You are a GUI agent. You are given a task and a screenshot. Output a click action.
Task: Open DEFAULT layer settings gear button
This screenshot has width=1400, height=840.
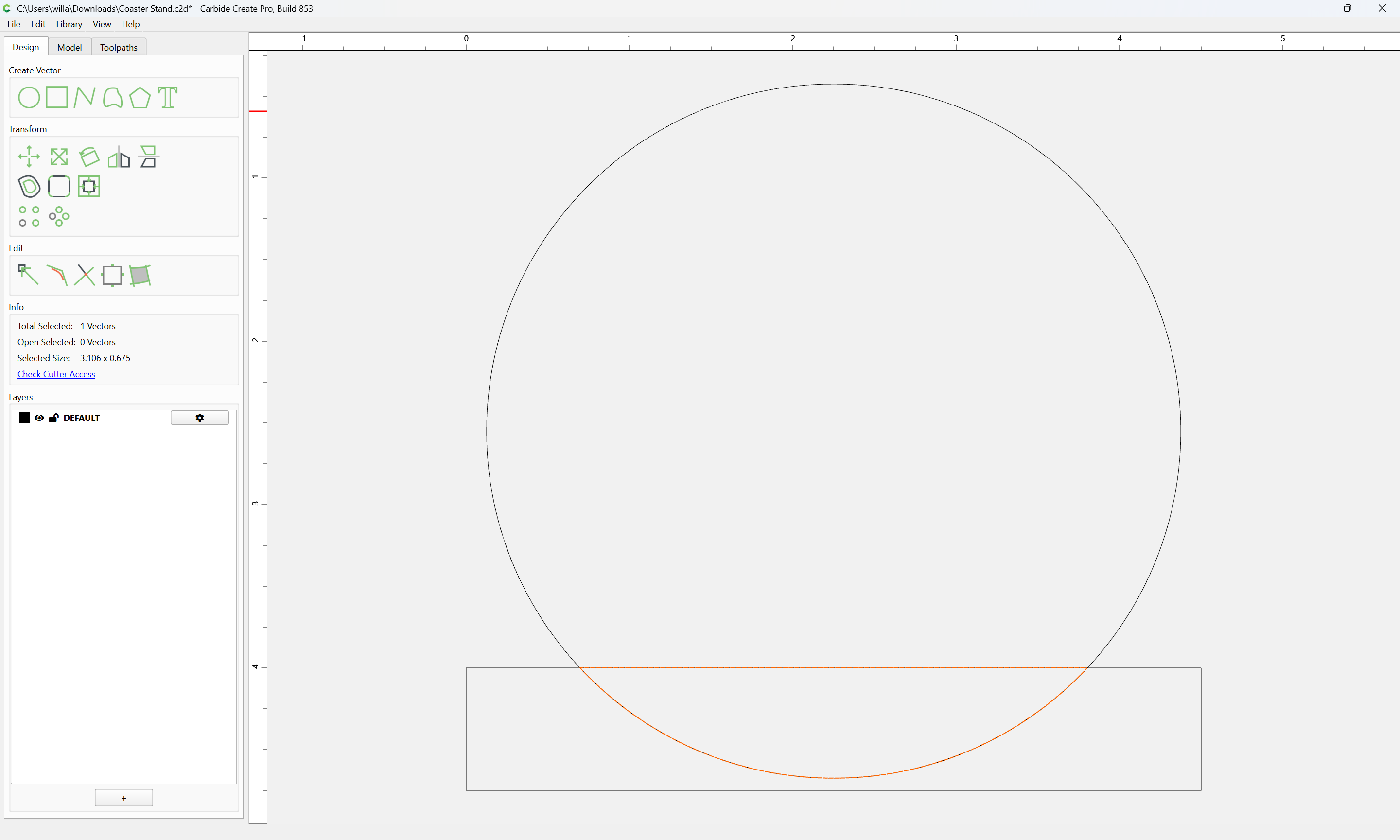coord(200,418)
